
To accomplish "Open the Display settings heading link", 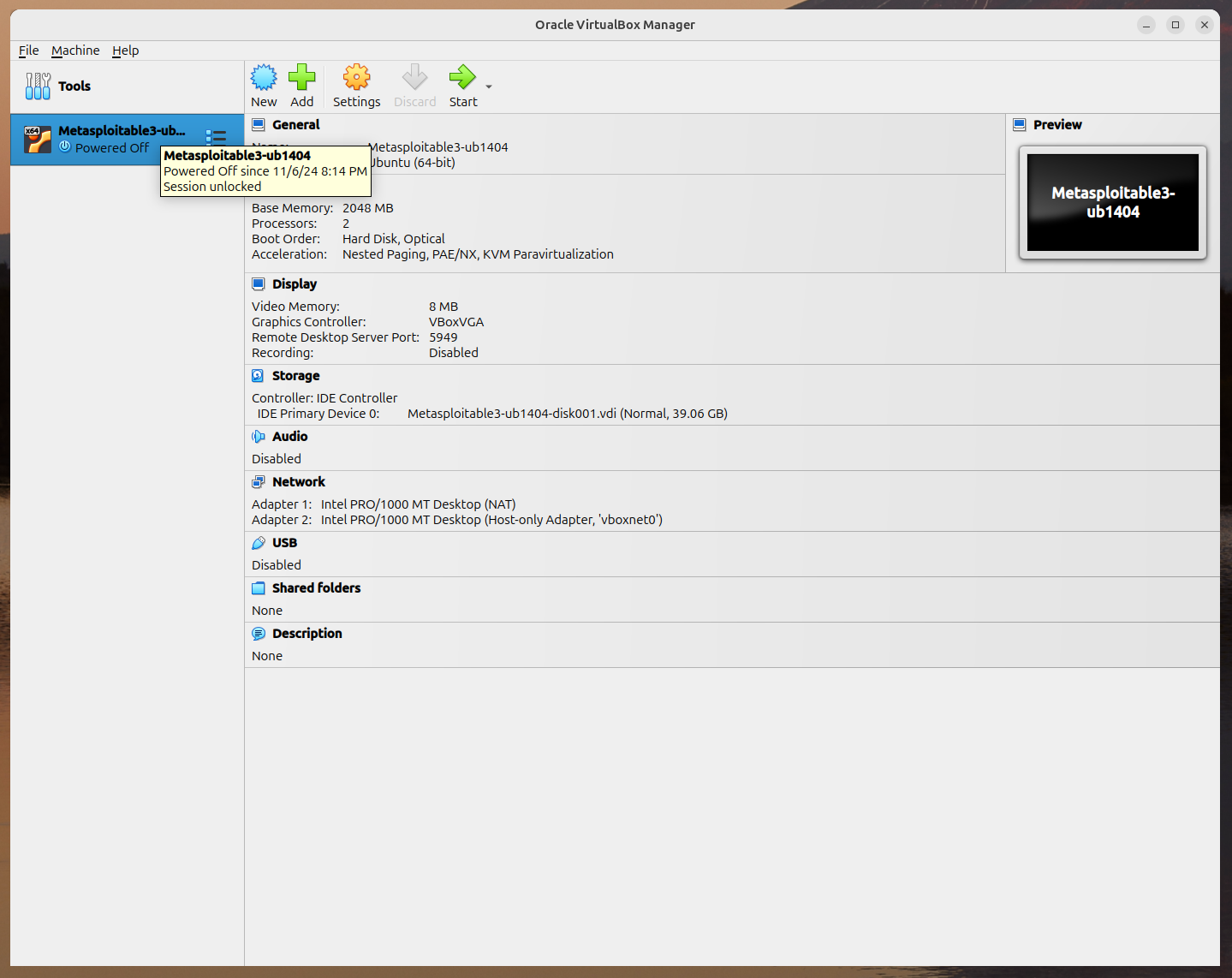I will (295, 283).
